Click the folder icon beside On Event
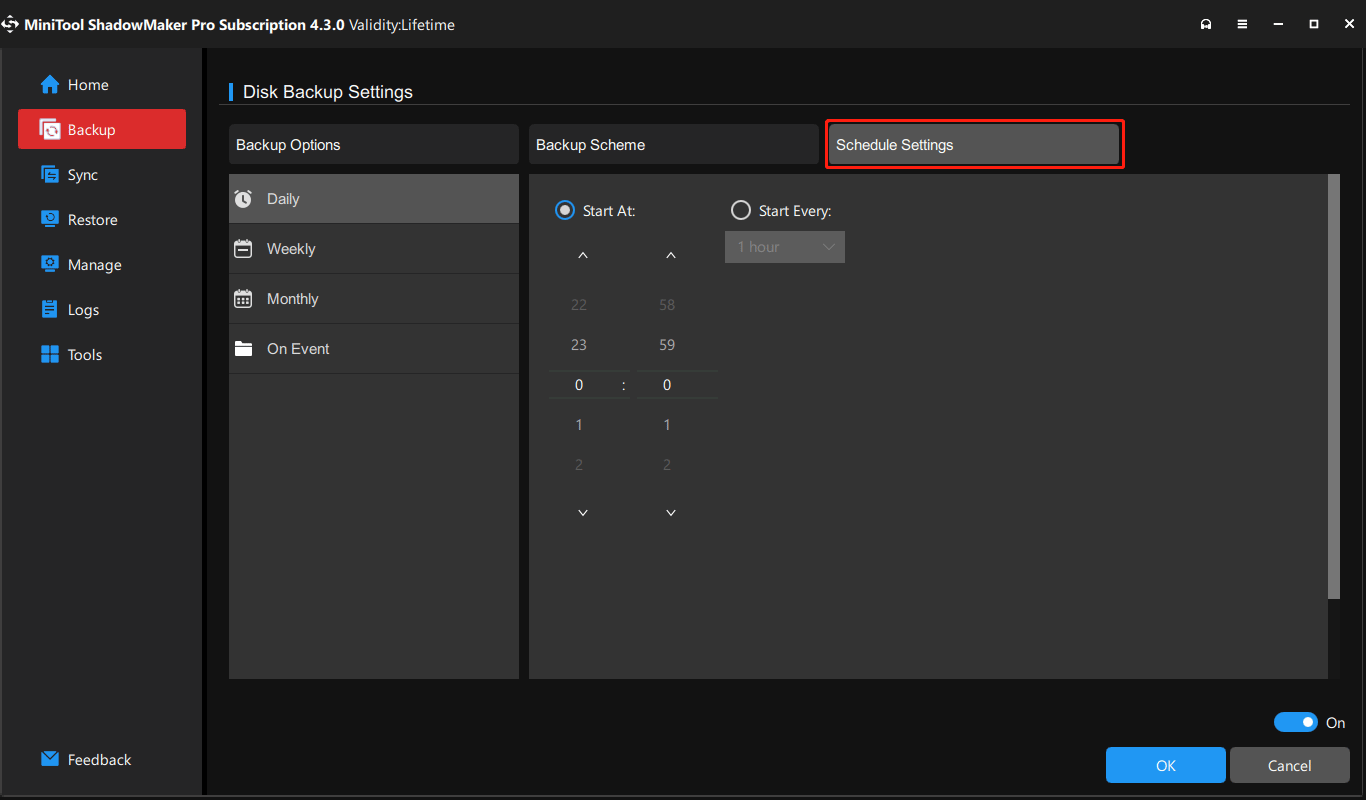Image resolution: width=1366 pixels, height=800 pixels. point(243,349)
